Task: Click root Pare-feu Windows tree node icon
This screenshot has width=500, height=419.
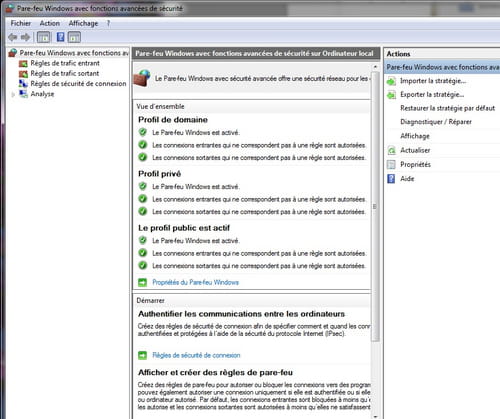Action: click(13, 53)
